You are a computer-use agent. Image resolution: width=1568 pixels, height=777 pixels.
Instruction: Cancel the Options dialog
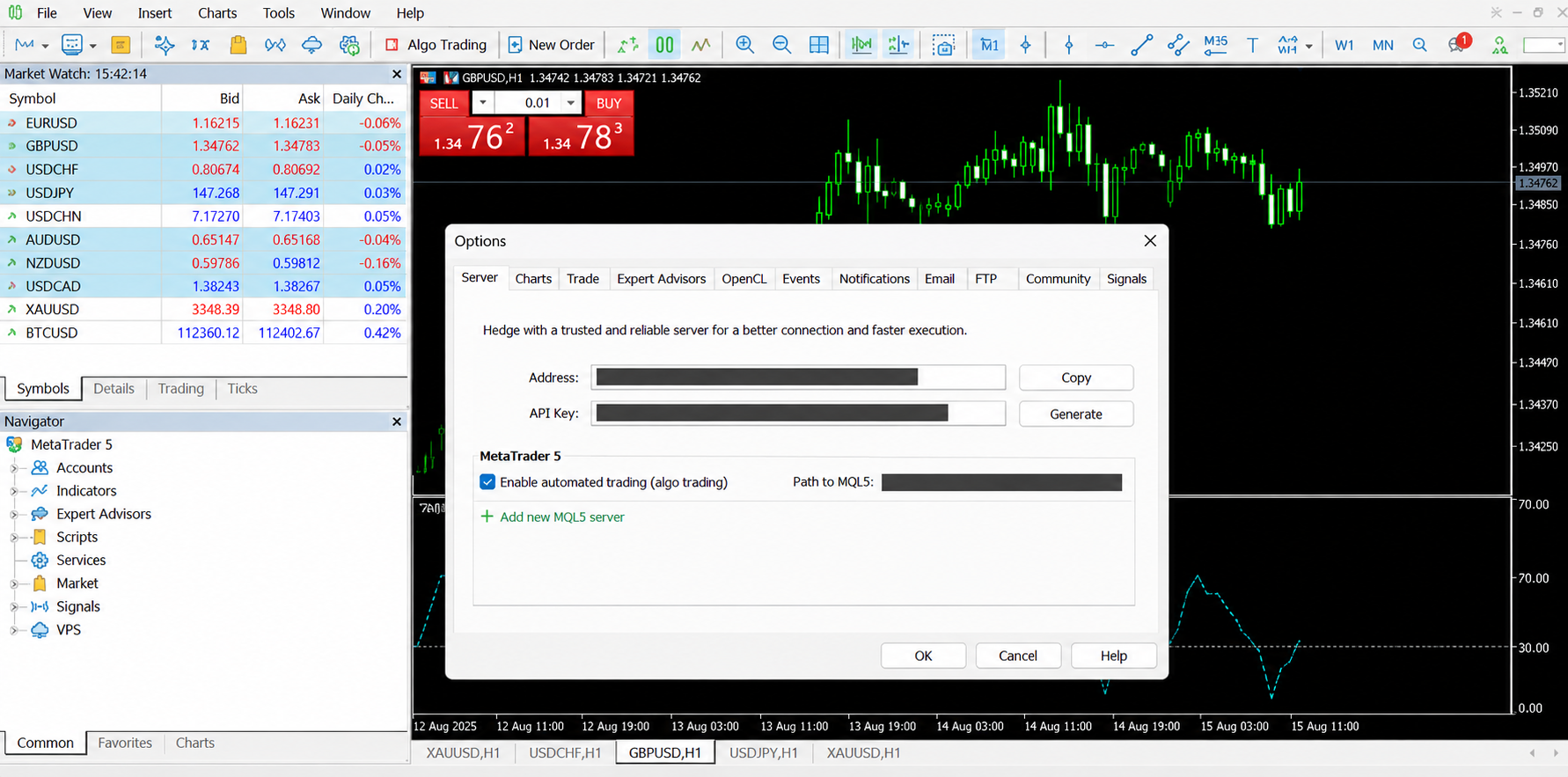(1018, 656)
